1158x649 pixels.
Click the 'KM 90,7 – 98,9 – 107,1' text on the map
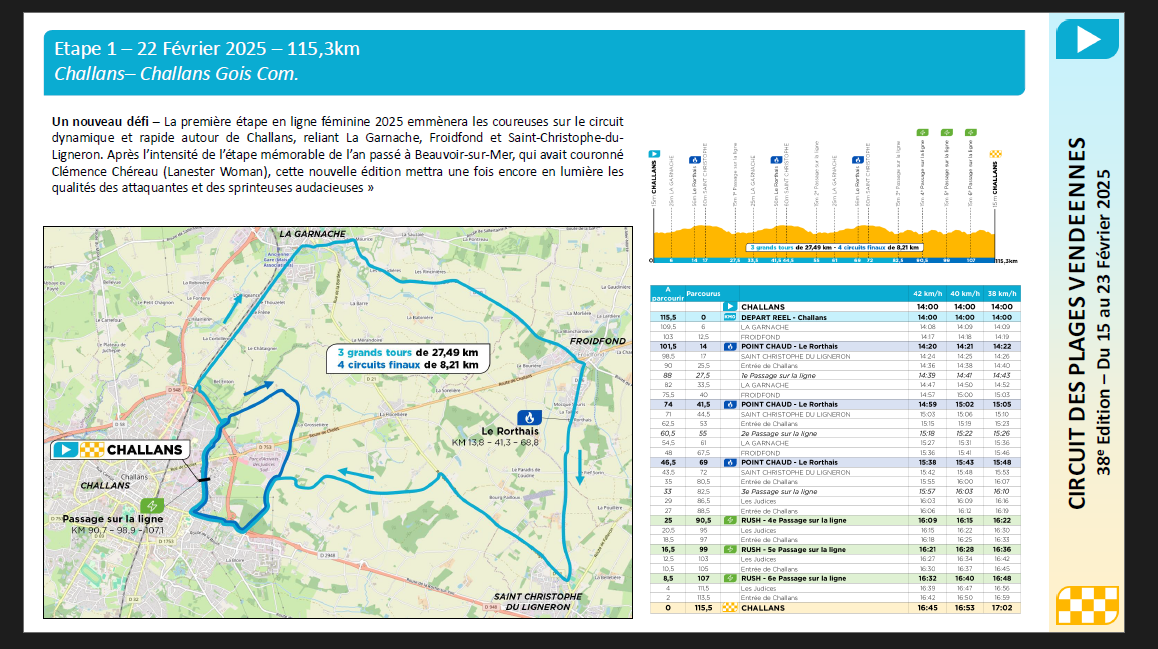(x=117, y=530)
